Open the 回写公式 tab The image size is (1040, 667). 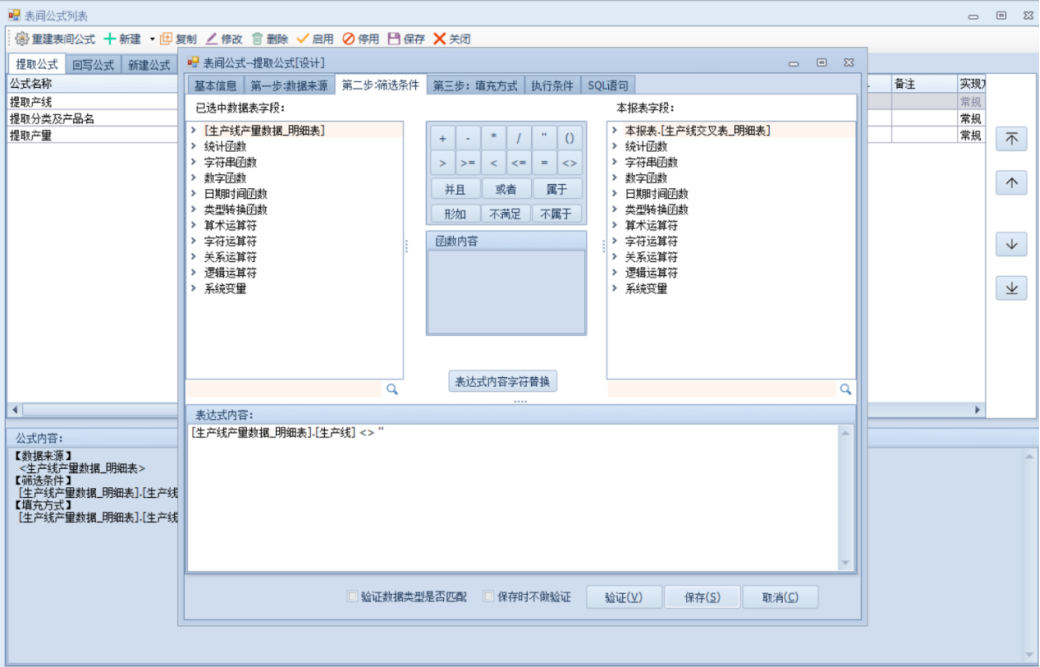(93, 65)
